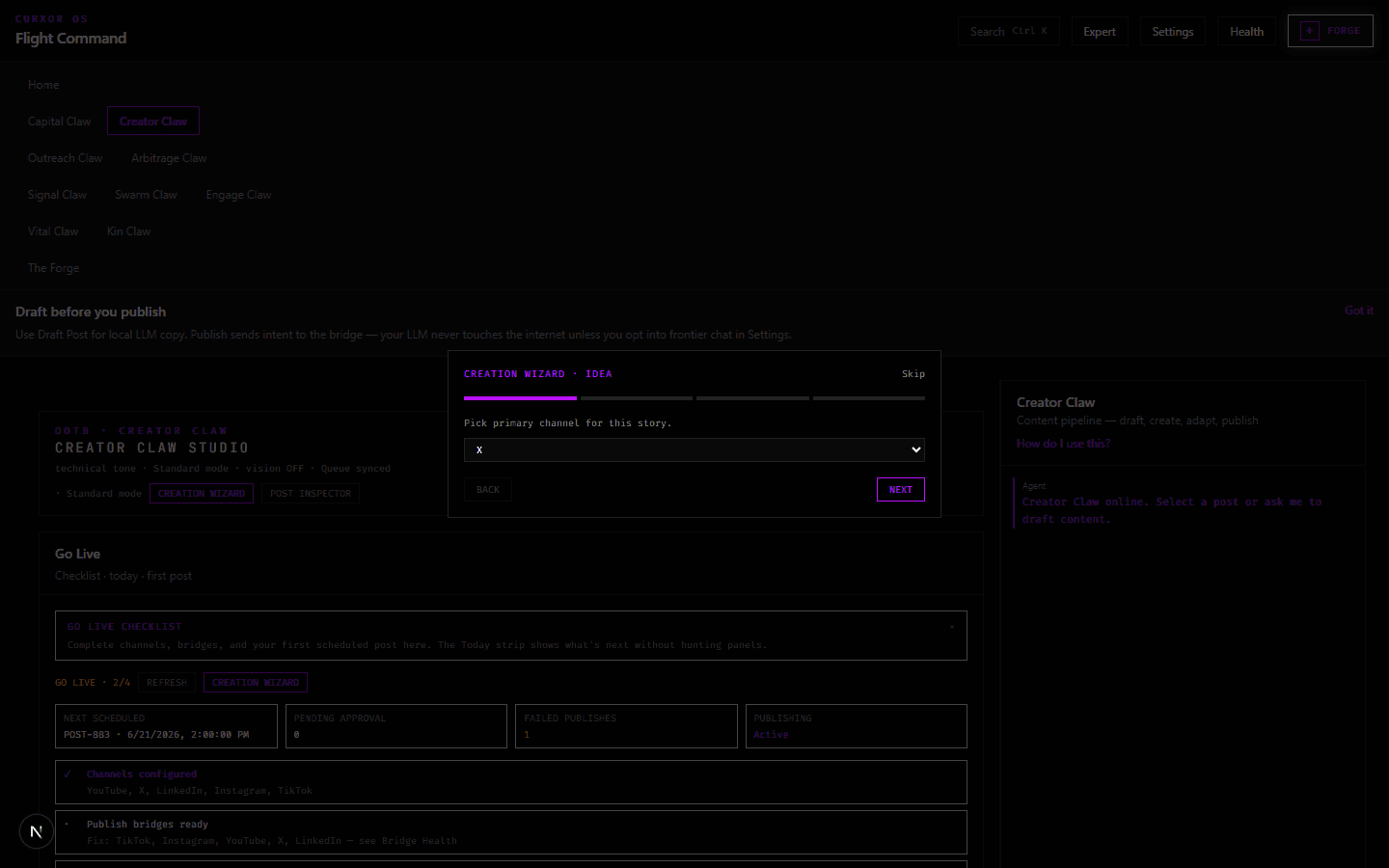The width and height of the screenshot is (1389, 868).
Task: Open Arbitrage Claw
Action: point(169,158)
